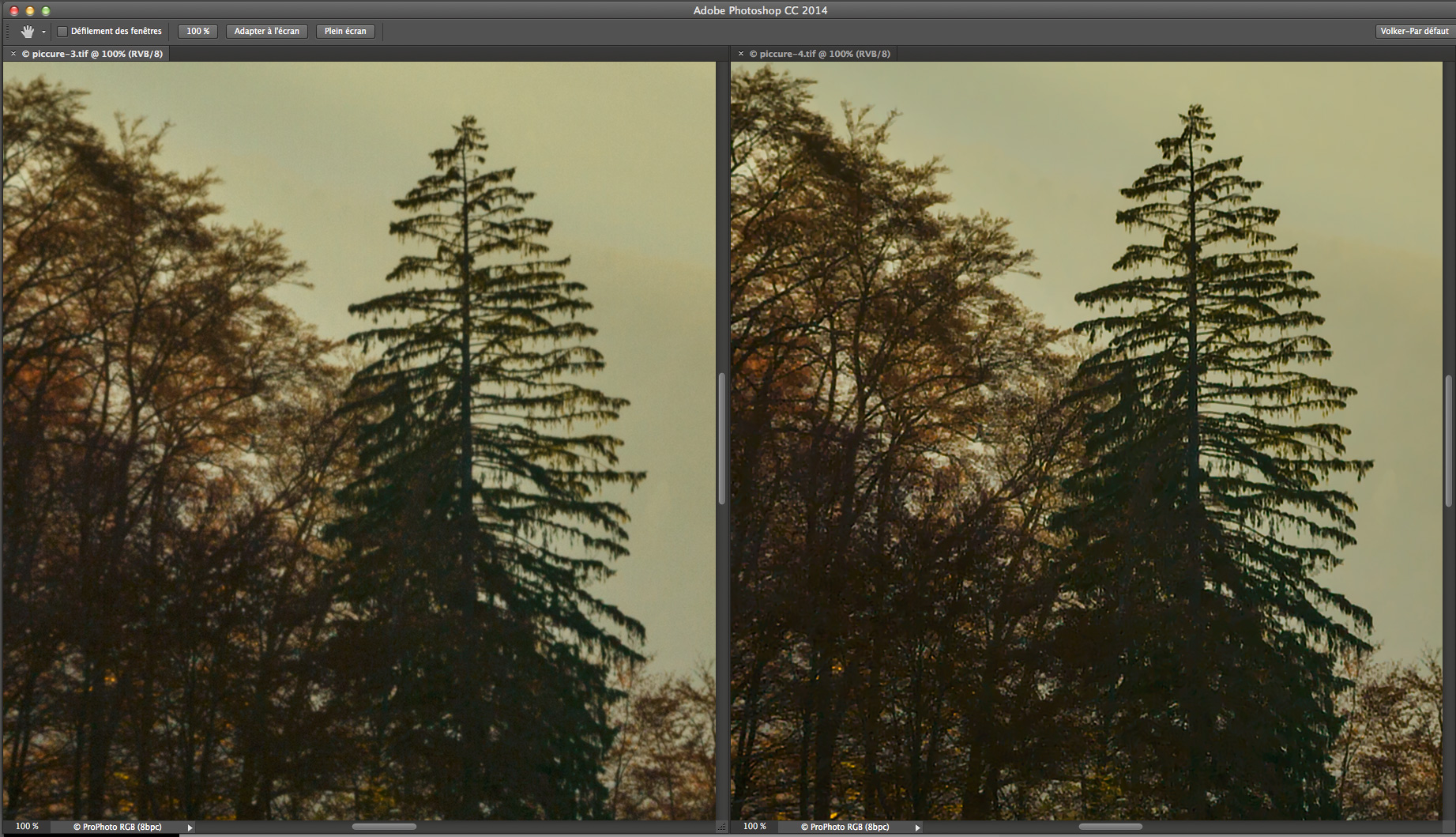Enable Défilement des fenêtres checkbox

coord(62,32)
